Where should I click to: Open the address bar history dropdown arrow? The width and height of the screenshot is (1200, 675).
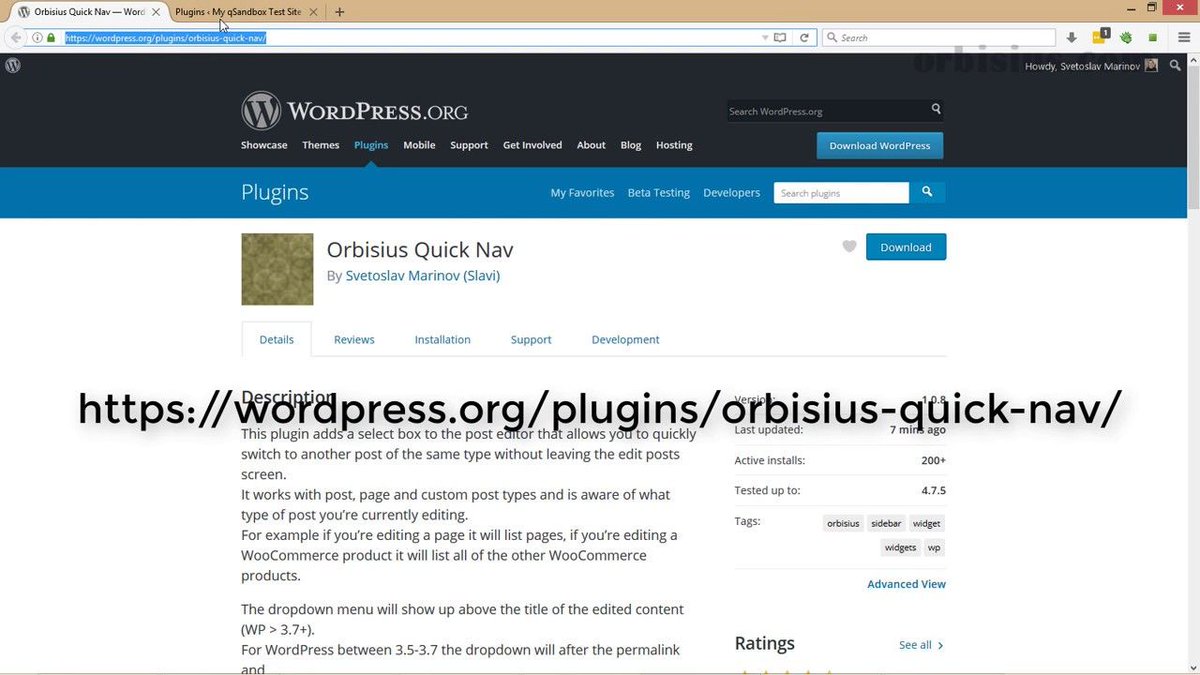coord(765,38)
